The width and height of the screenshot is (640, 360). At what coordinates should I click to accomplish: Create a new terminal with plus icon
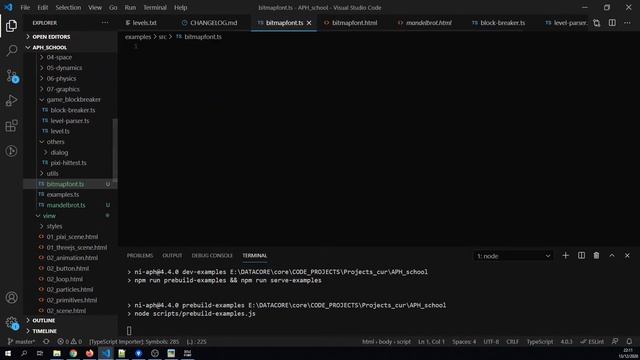565,256
